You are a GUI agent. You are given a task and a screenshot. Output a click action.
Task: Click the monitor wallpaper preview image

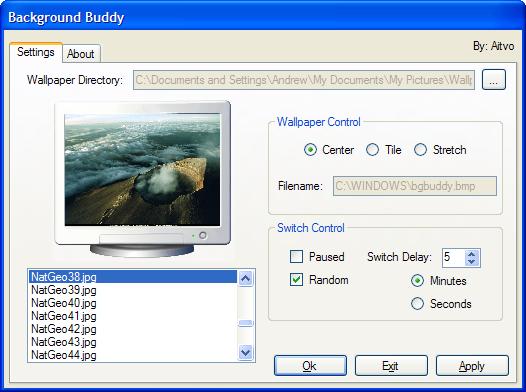[x=142, y=169]
